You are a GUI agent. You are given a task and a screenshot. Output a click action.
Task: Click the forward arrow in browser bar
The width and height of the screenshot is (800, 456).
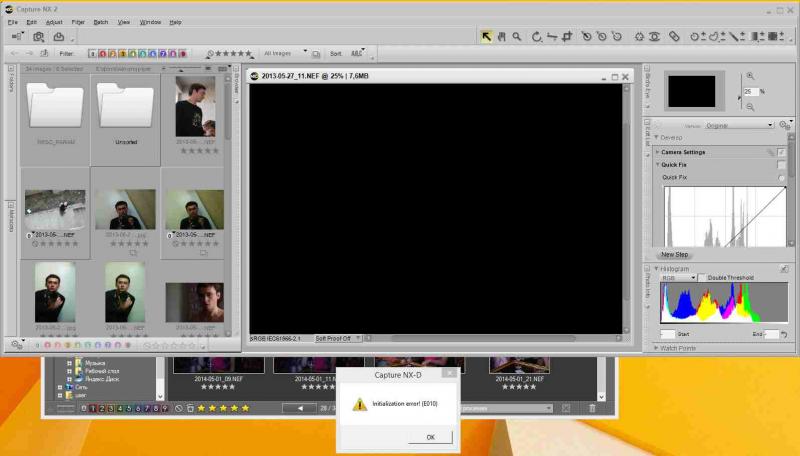tap(29, 54)
